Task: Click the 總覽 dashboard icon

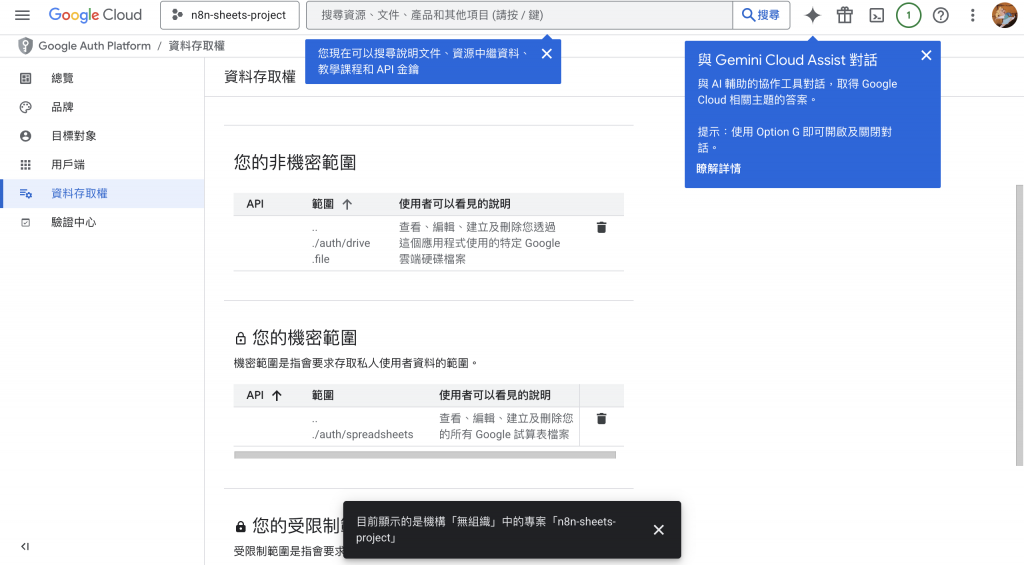Action: point(25,78)
